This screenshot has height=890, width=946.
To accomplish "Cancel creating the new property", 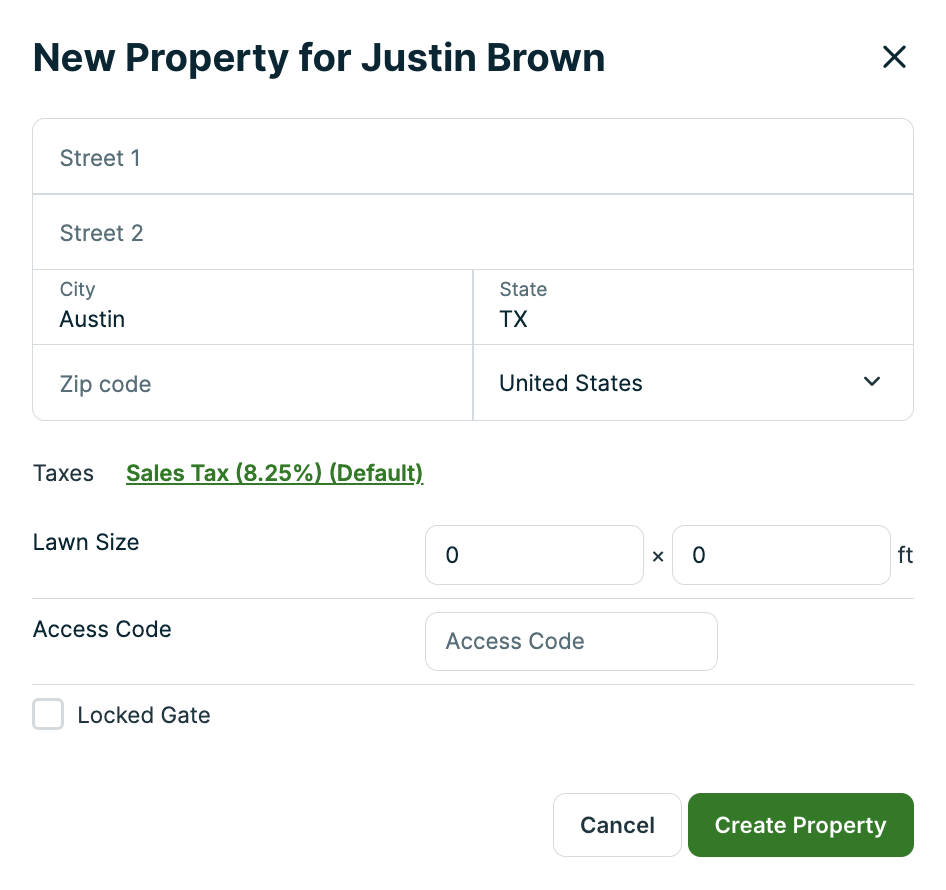I will (x=617, y=825).
